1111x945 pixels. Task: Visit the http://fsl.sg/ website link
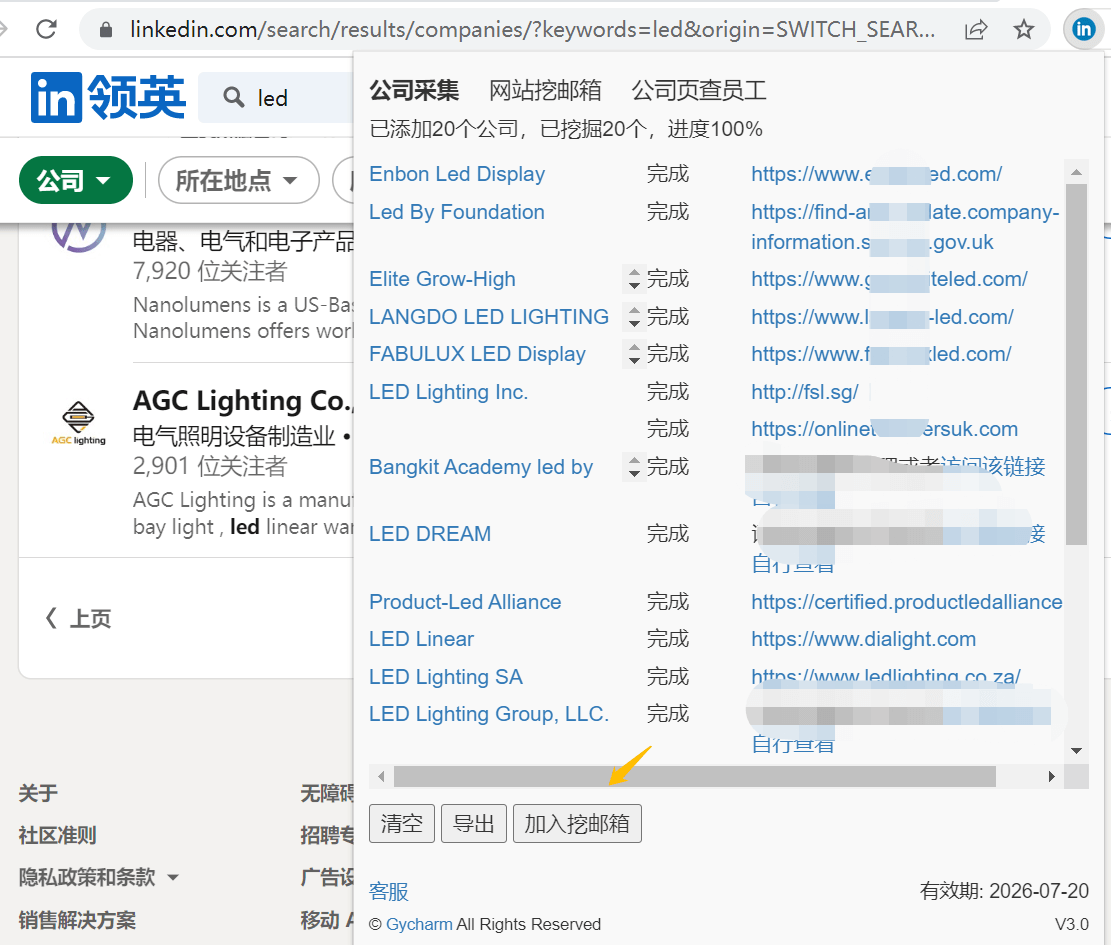point(805,392)
